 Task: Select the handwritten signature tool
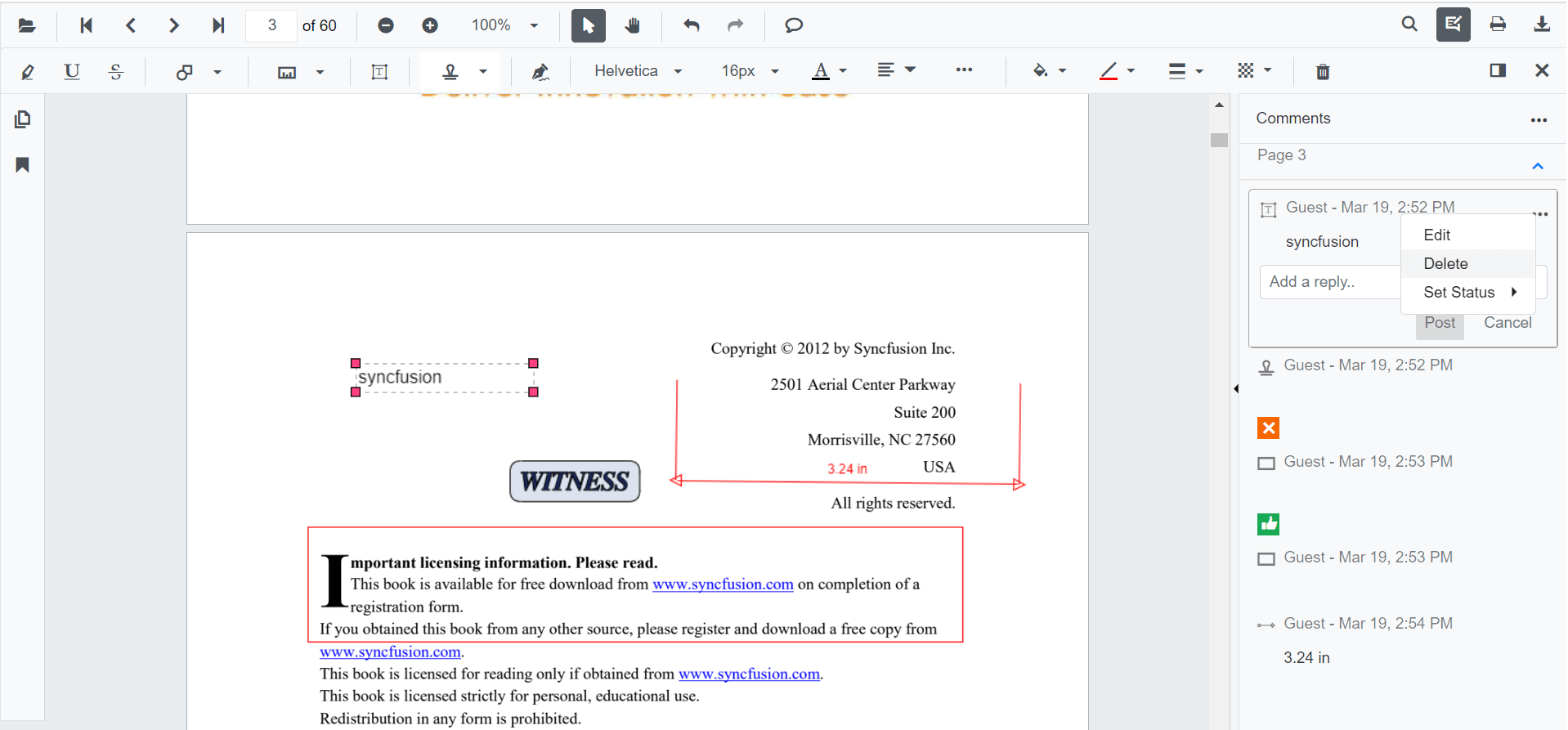[x=540, y=72]
